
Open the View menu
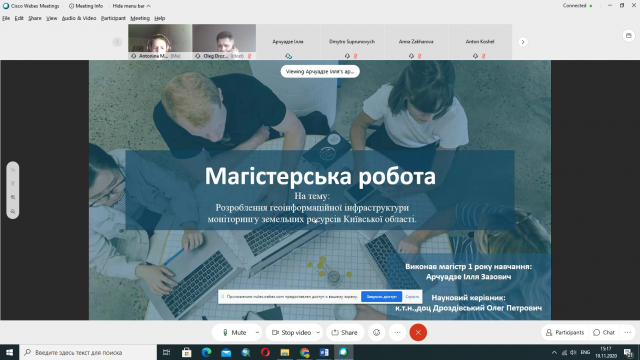point(51,18)
